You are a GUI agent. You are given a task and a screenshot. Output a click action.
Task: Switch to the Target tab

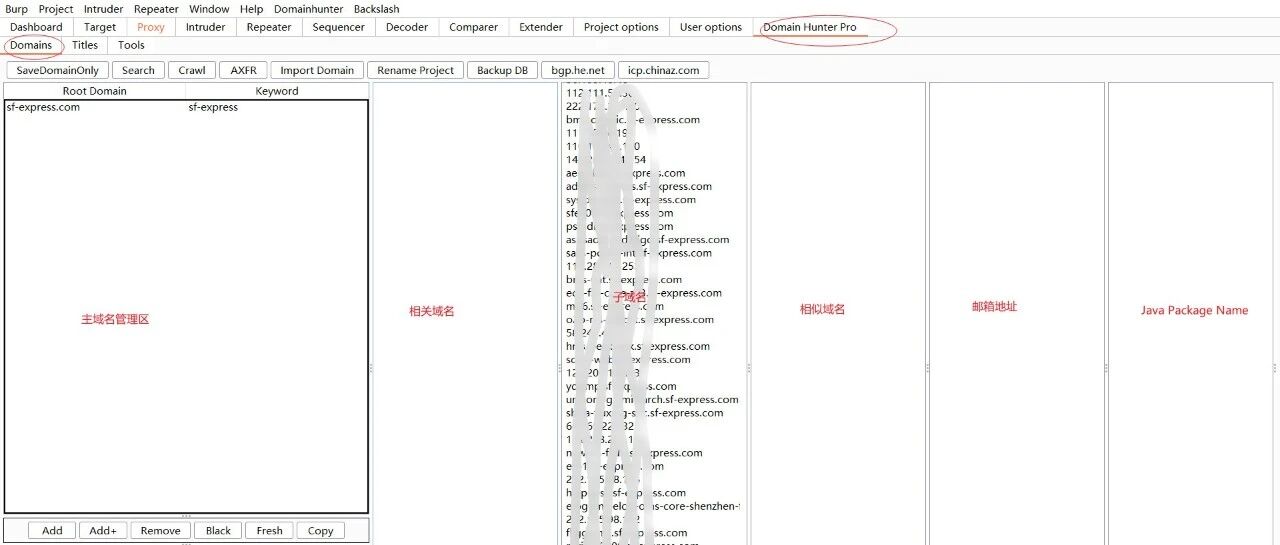point(100,27)
